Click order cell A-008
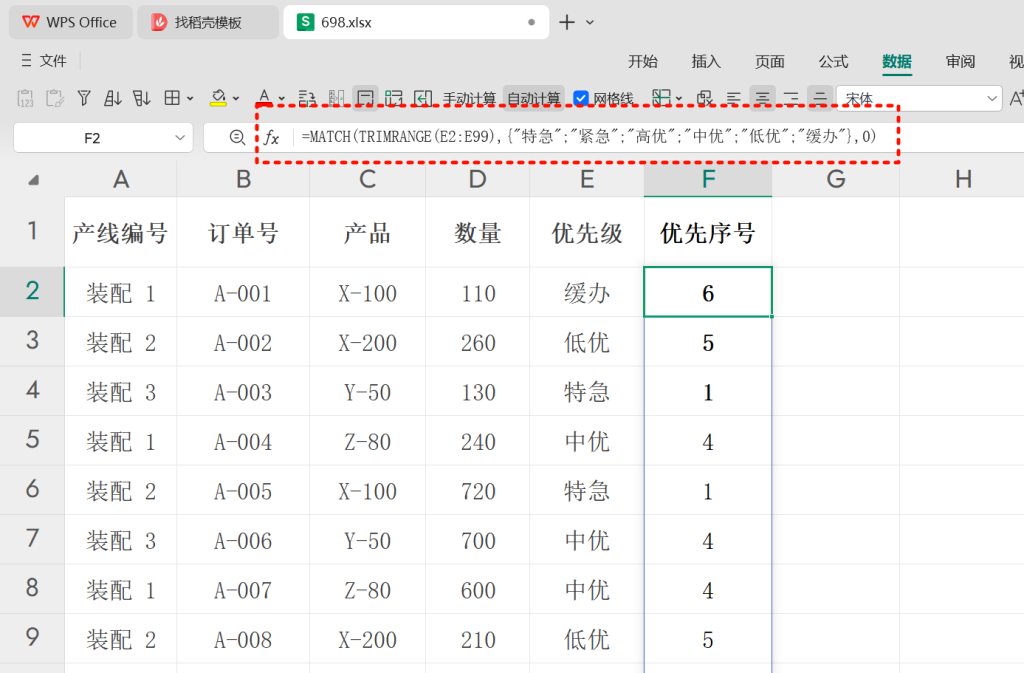Viewport: 1024px width, 673px height. 243,640
